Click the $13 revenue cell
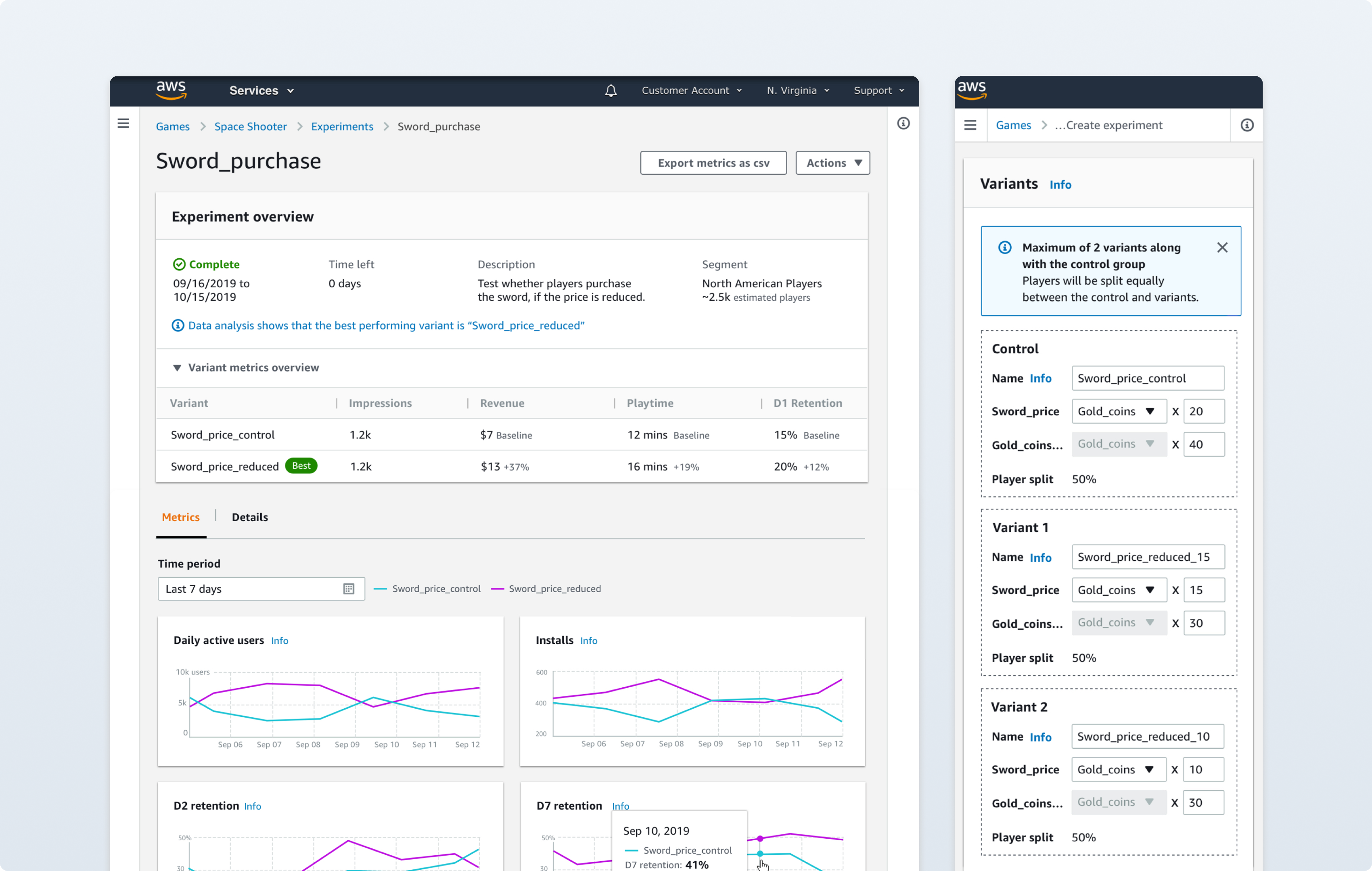Screen dimensions: 1372x871 tap(505, 466)
